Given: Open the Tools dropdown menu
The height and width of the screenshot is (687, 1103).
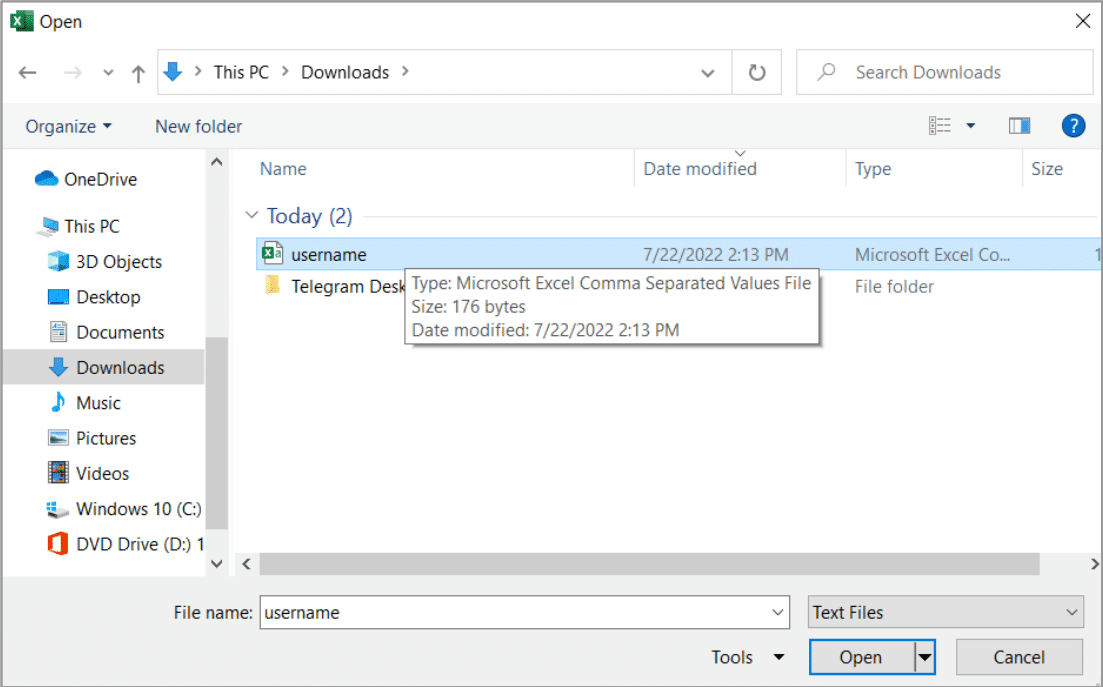Looking at the screenshot, I should 746,657.
